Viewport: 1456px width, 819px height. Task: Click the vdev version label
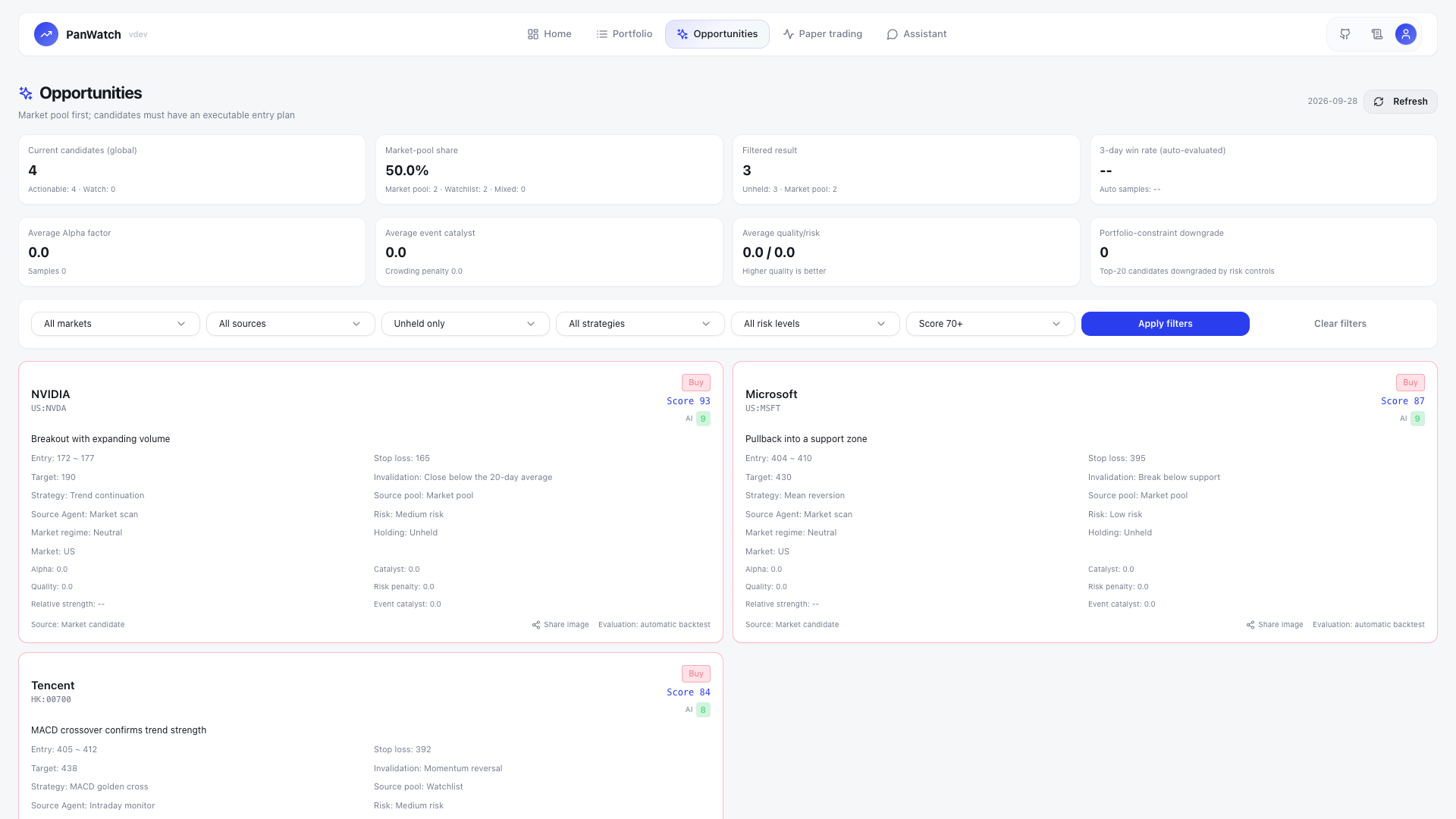[138, 35]
